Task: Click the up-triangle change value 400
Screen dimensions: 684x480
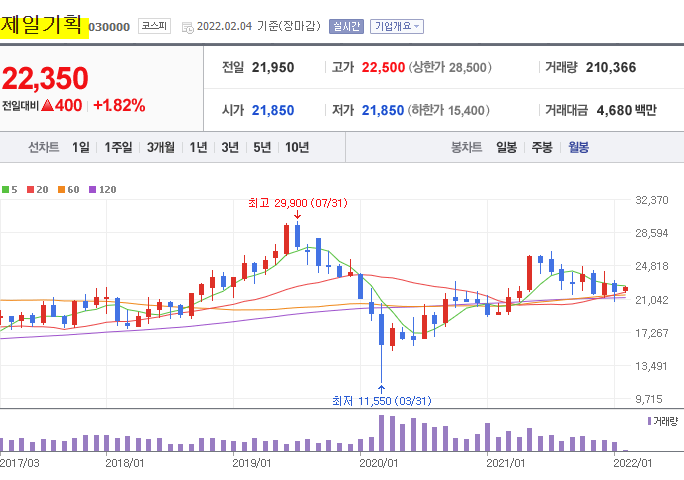Action: pyautogui.click(x=62, y=106)
